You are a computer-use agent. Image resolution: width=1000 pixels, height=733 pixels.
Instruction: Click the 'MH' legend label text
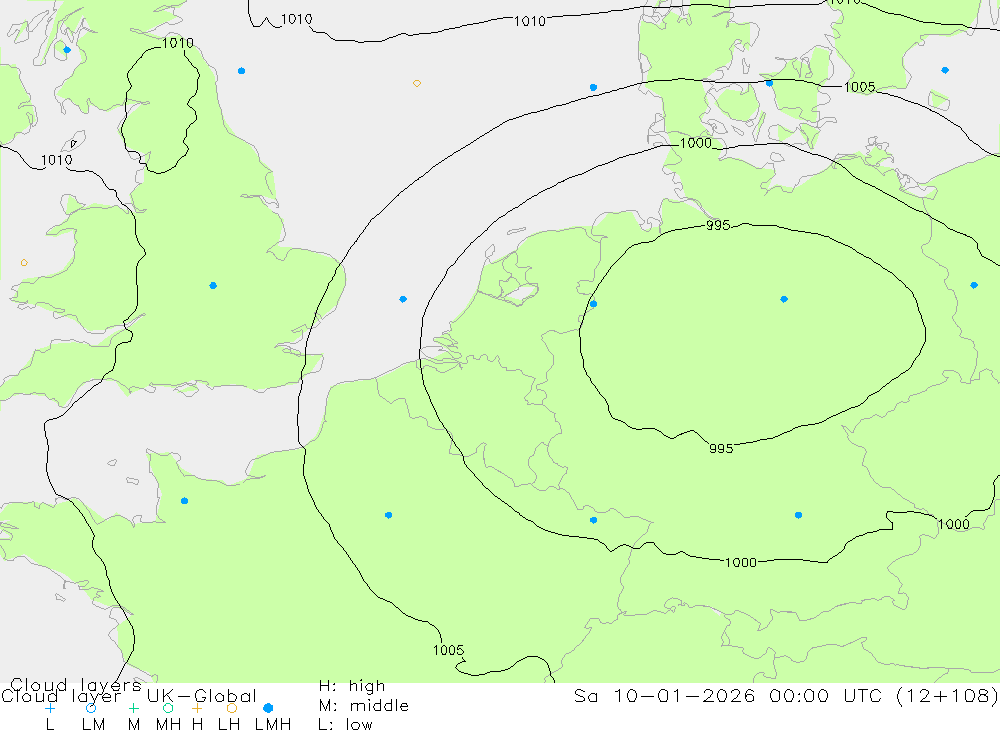pyautogui.click(x=168, y=725)
